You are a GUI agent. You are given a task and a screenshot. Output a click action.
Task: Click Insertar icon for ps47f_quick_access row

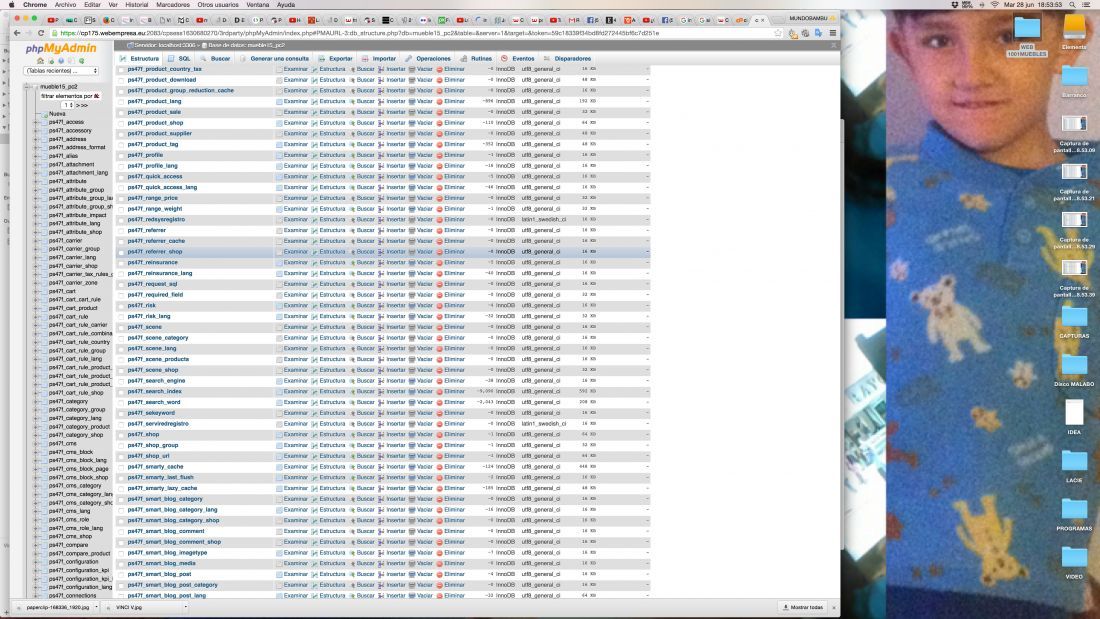(x=381, y=177)
